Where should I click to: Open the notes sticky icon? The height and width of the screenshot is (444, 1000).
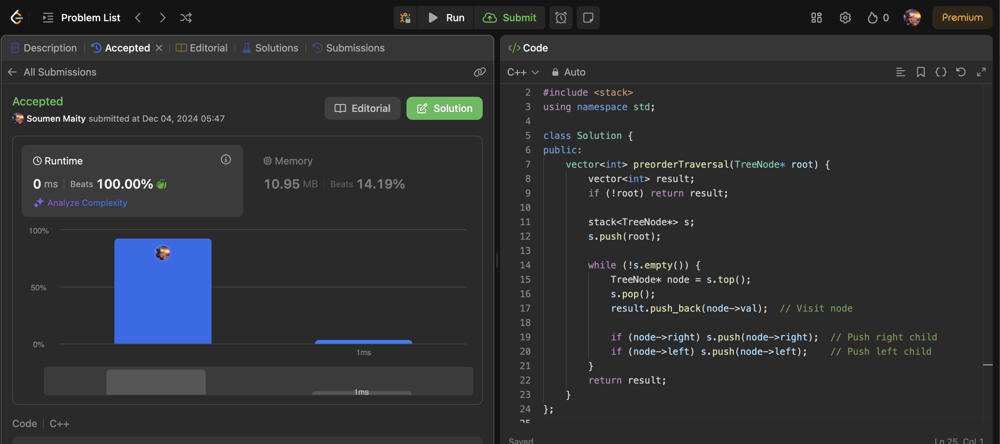point(588,17)
